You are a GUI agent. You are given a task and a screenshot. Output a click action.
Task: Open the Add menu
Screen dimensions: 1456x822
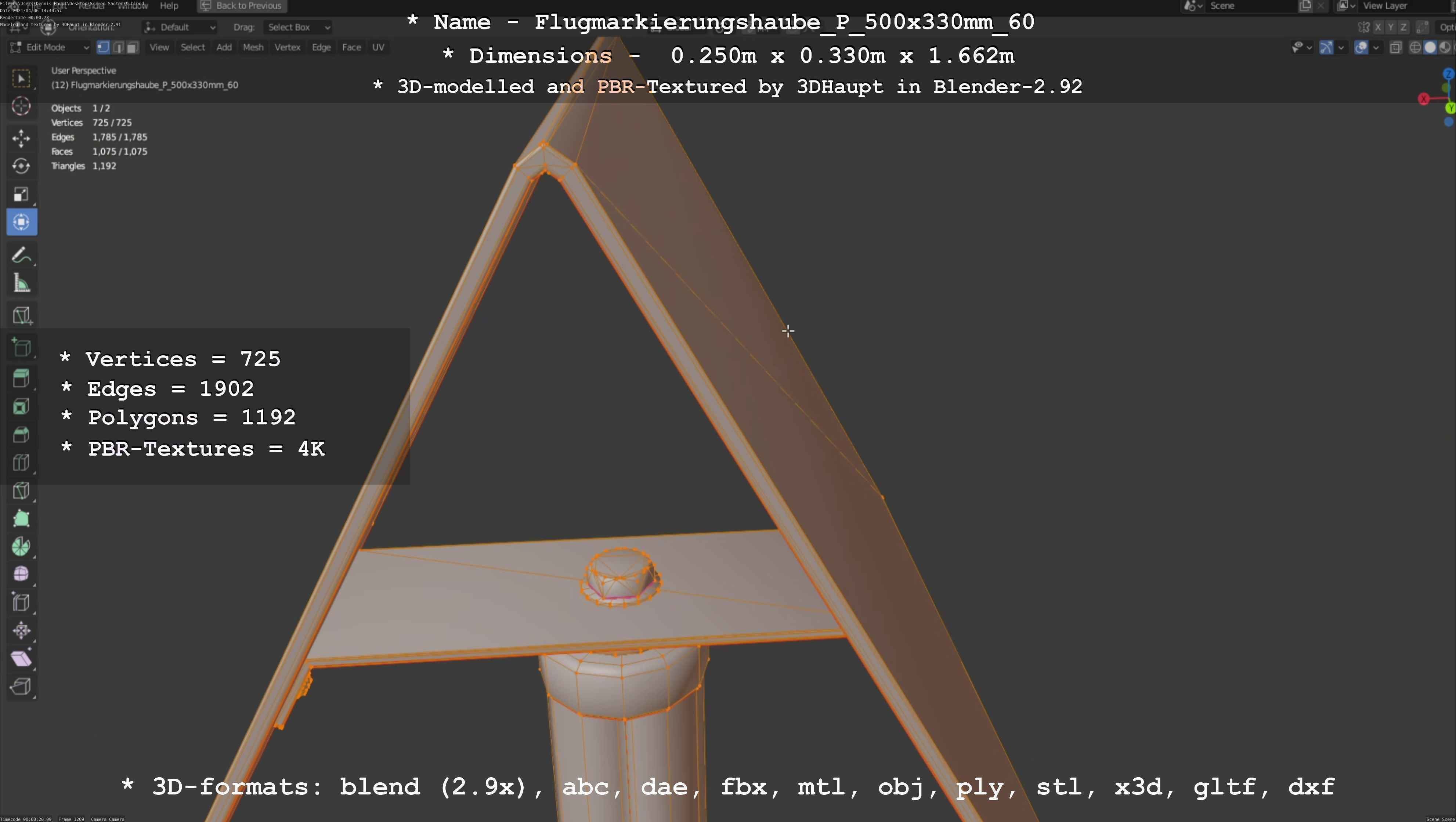(x=224, y=47)
